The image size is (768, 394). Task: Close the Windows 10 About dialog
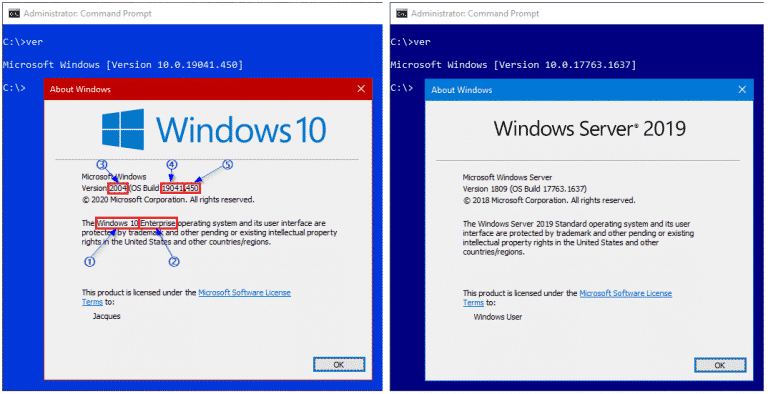(x=361, y=89)
